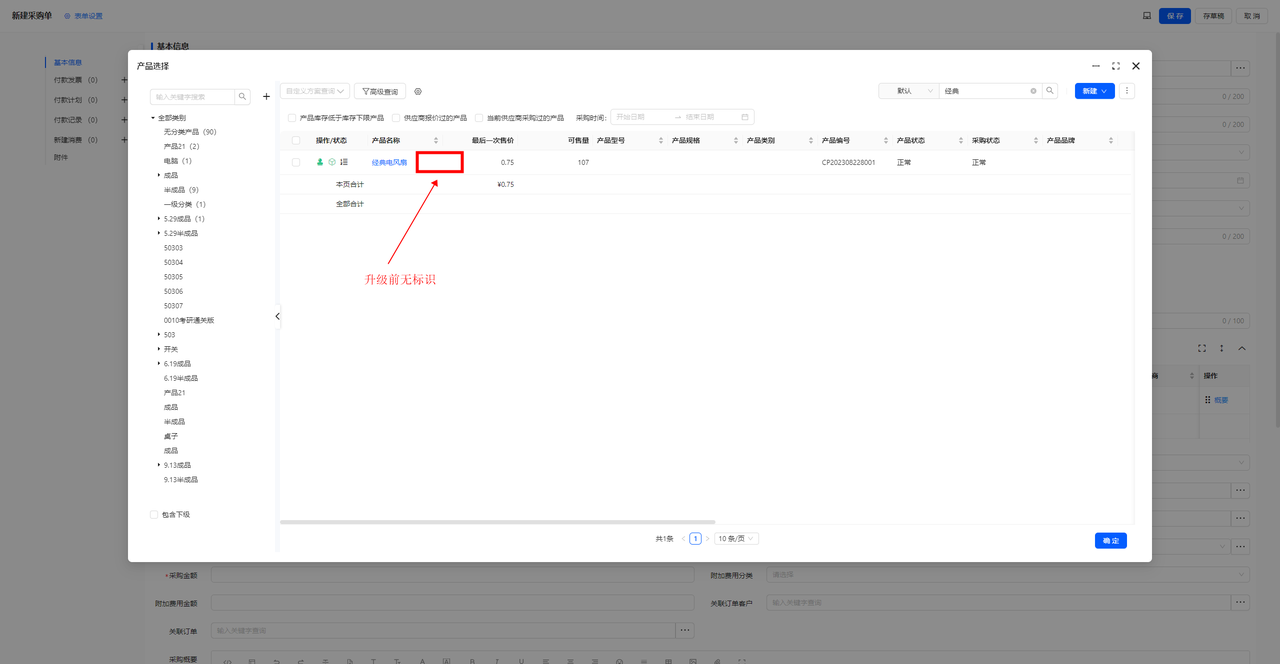Open the more options menu beside 新建
The height and width of the screenshot is (664, 1280).
point(1128,91)
